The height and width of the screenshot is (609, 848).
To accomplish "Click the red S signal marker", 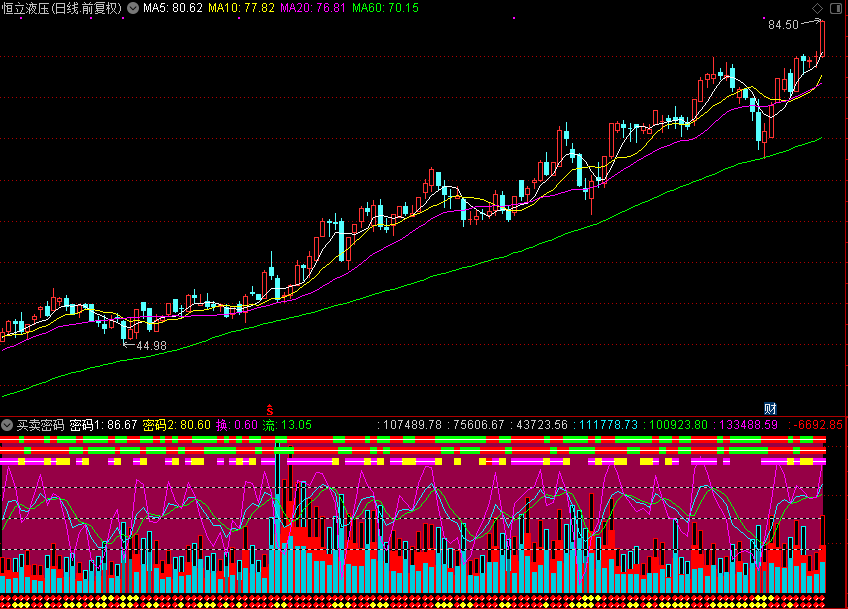I will point(270,409).
